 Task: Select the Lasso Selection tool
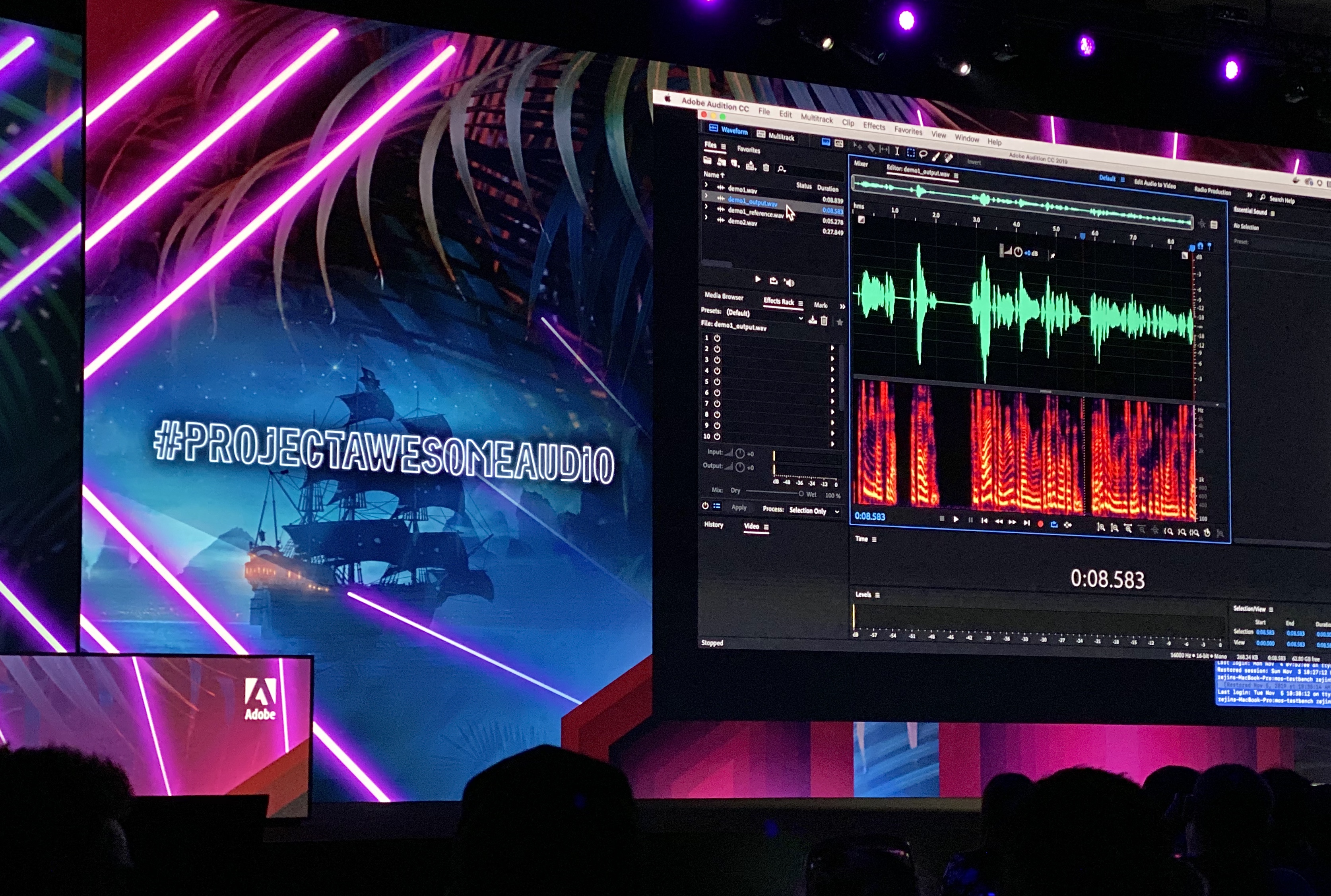pyautogui.click(x=923, y=154)
